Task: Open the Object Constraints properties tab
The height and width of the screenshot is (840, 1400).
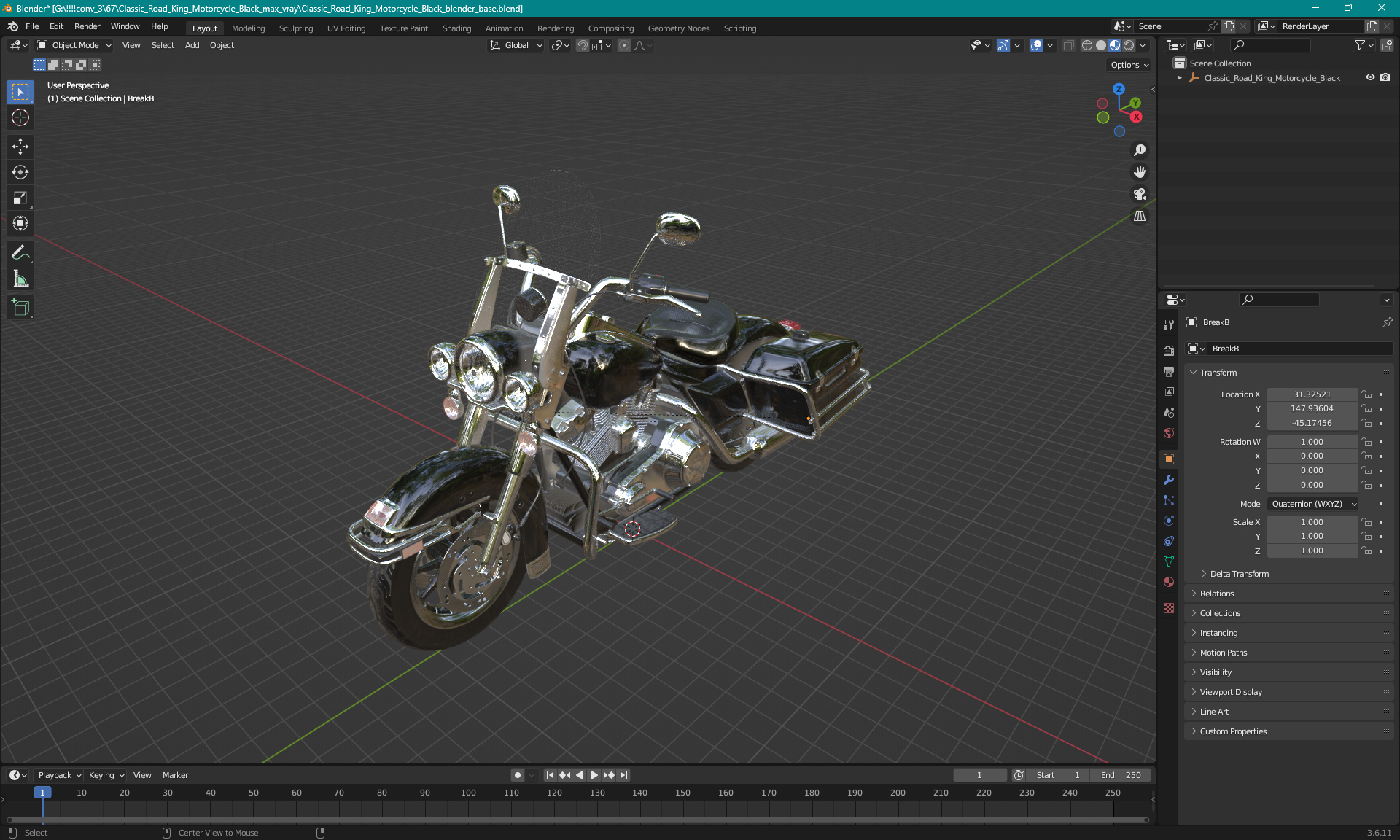Action: (x=1169, y=541)
